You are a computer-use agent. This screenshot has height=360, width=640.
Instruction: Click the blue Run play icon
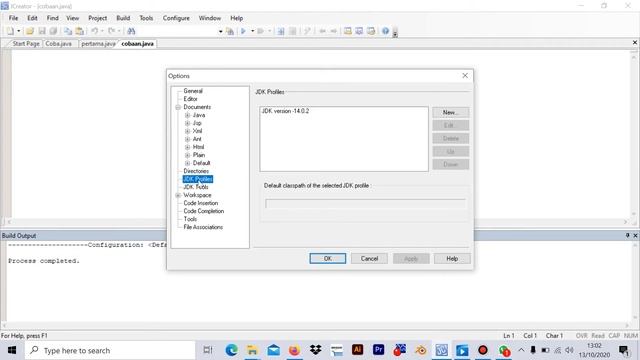click(244, 31)
